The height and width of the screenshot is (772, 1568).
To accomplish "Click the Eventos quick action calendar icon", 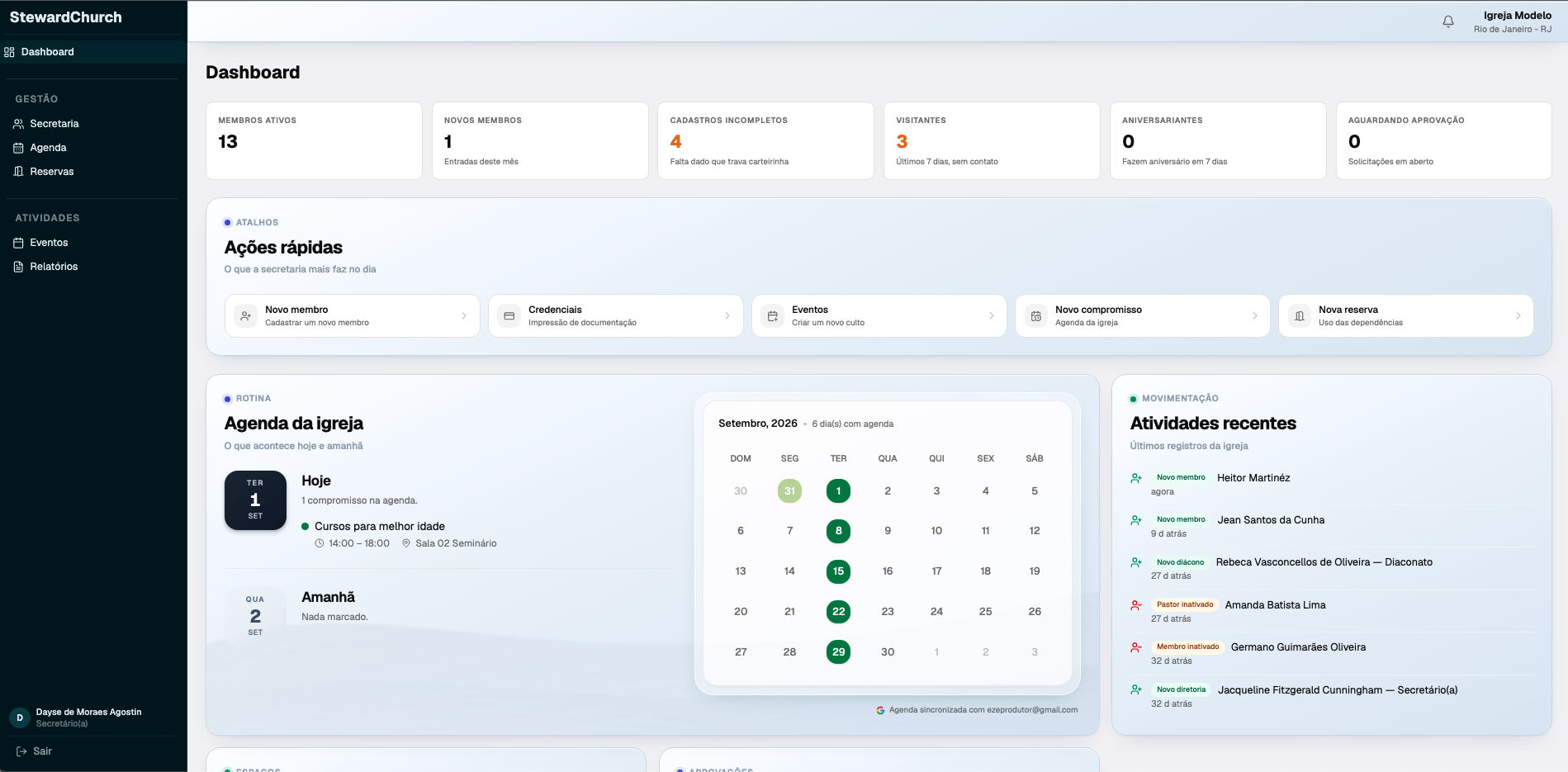I will tap(772, 316).
